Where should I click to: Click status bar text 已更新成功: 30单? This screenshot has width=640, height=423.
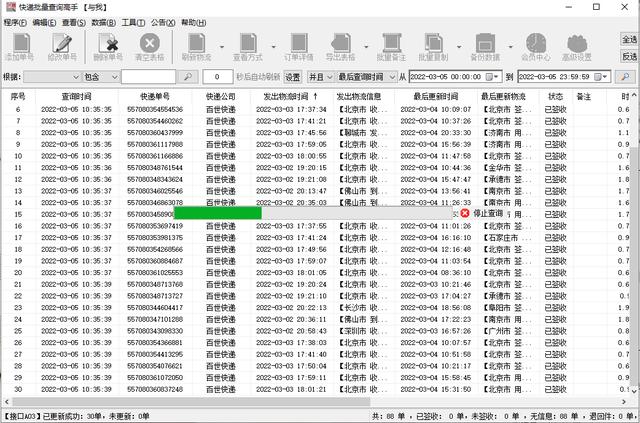tap(72, 416)
